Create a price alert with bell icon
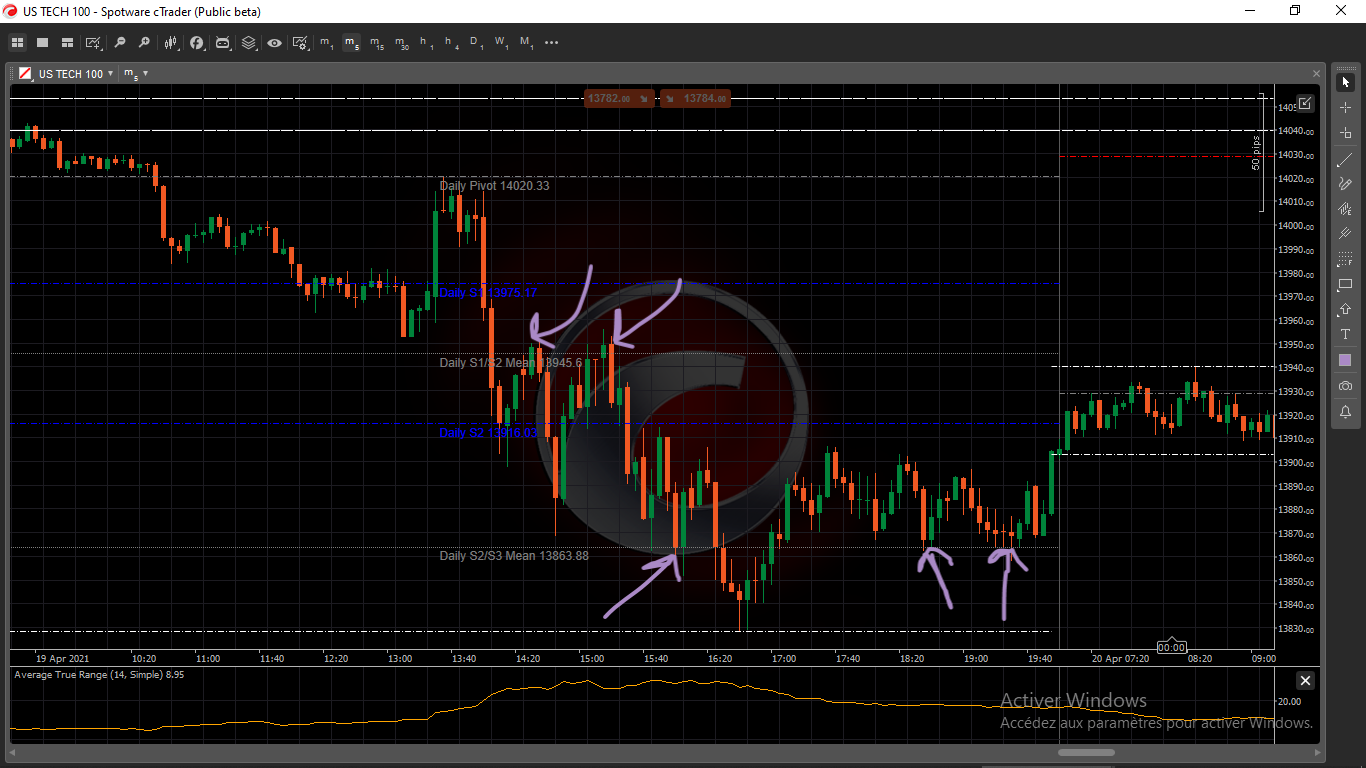 tap(1345, 412)
